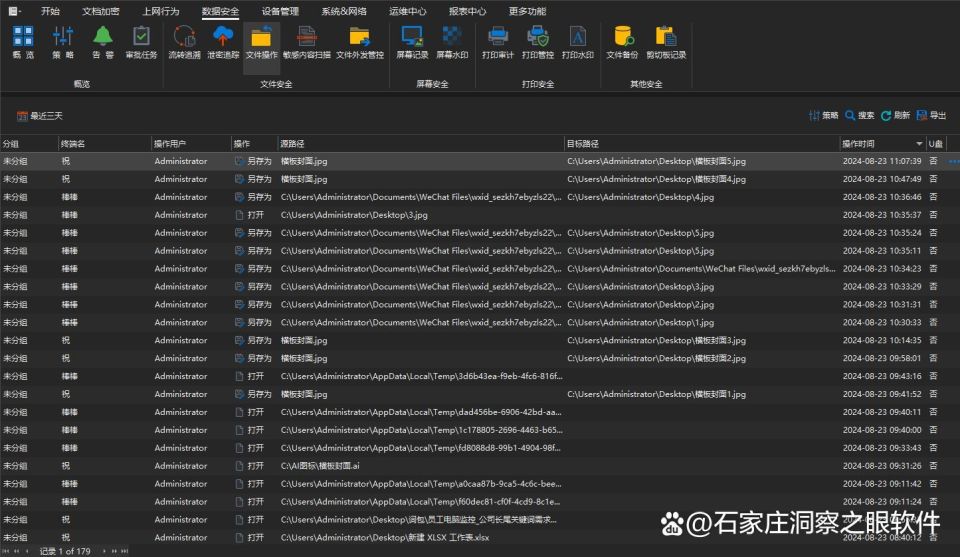
Task: Select row with timestamp 2024-08-23 09:31:26
Action: pos(480,466)
